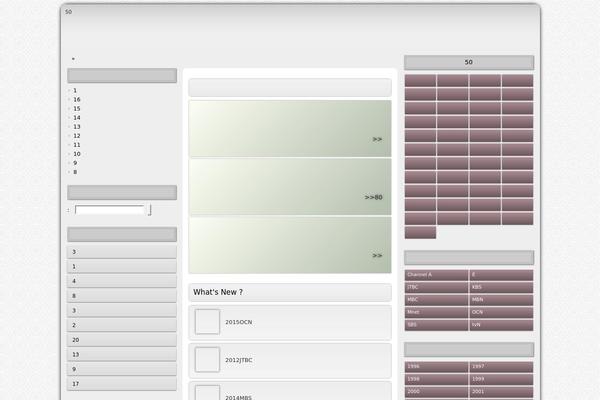Filter by the JTBC network button

click(436, 287)
